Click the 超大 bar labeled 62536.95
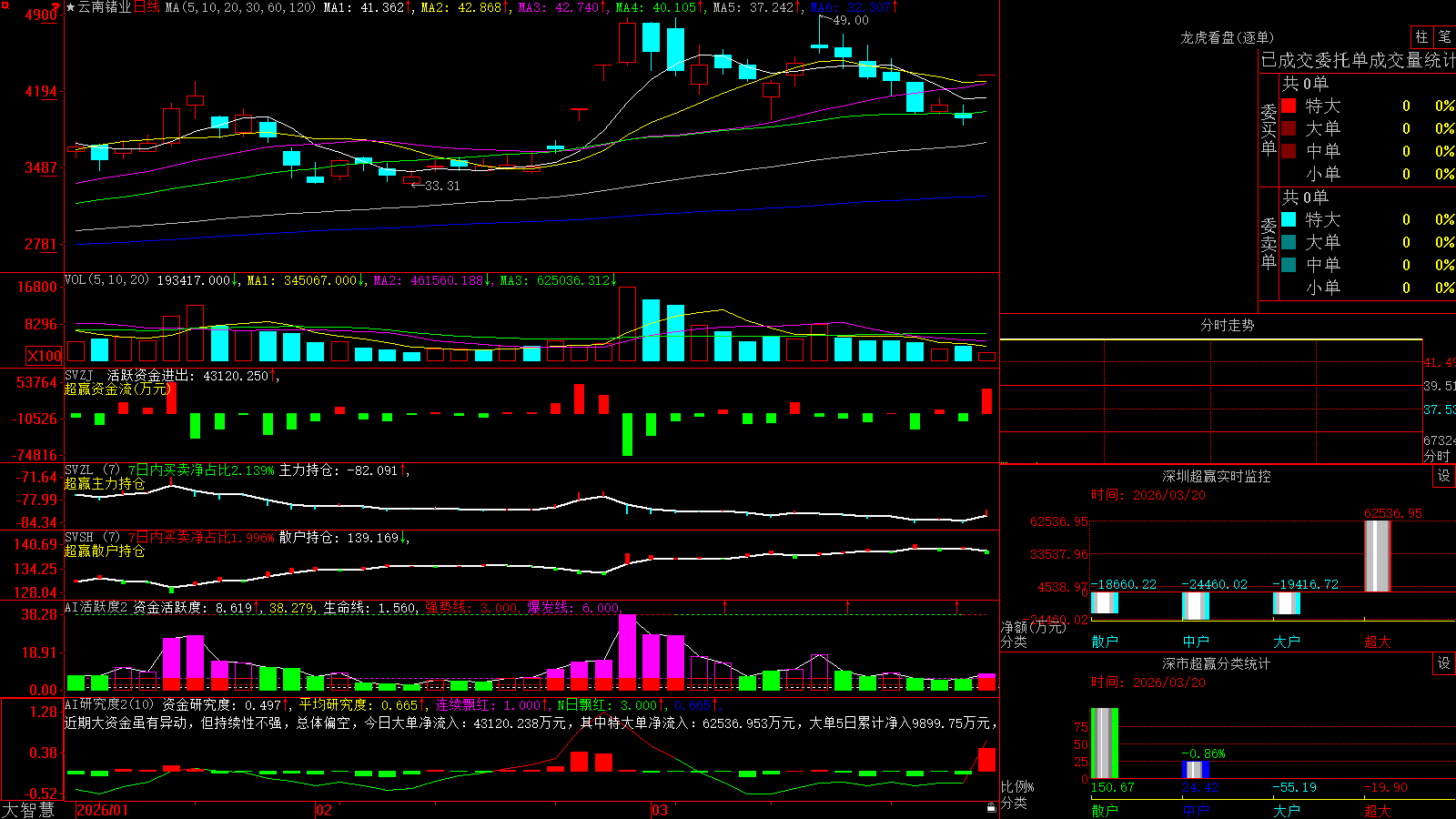This screenshot has height=819, width=1456. [1378, 556]
